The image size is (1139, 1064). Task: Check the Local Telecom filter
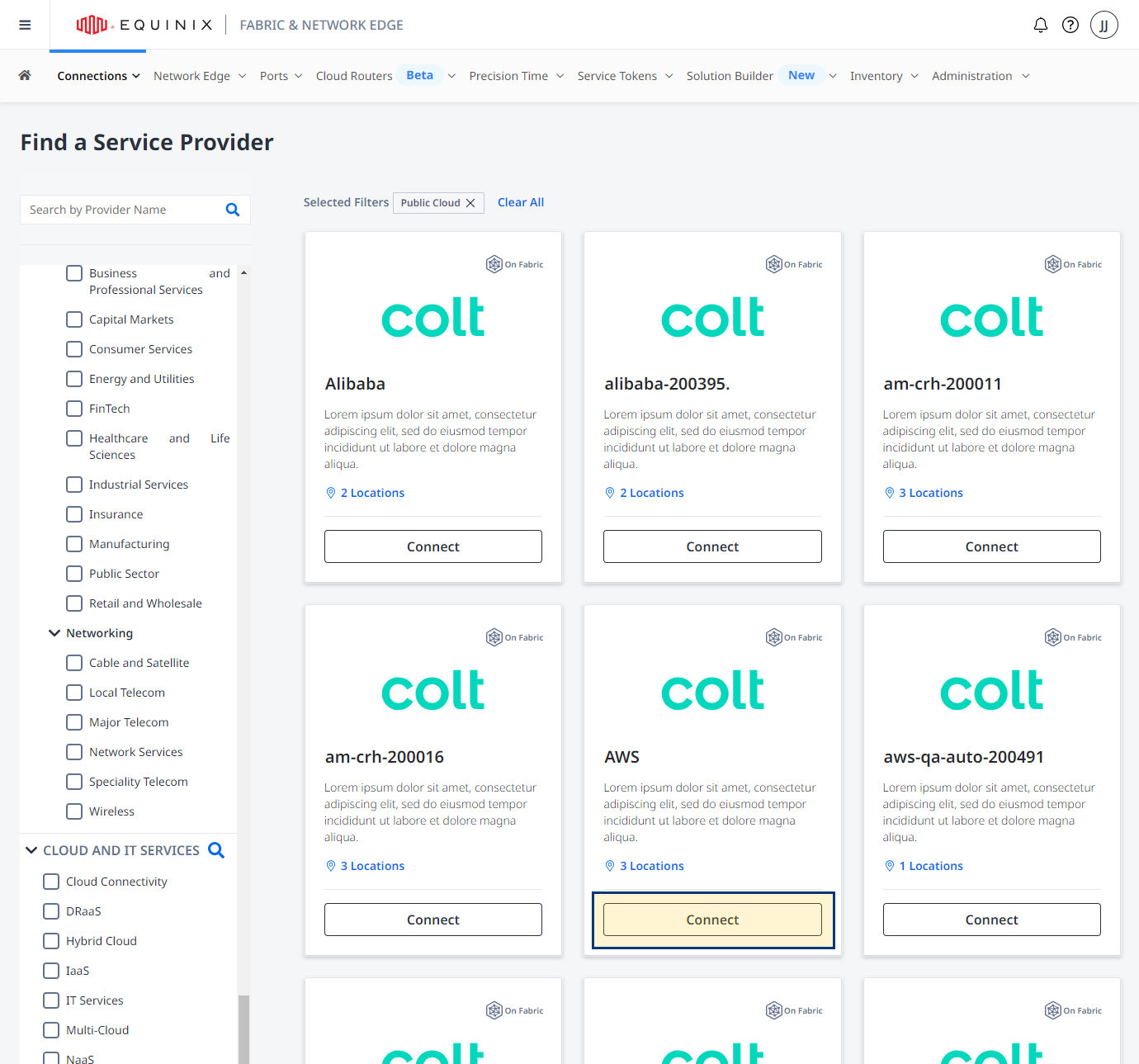click(x=74, y=693)
